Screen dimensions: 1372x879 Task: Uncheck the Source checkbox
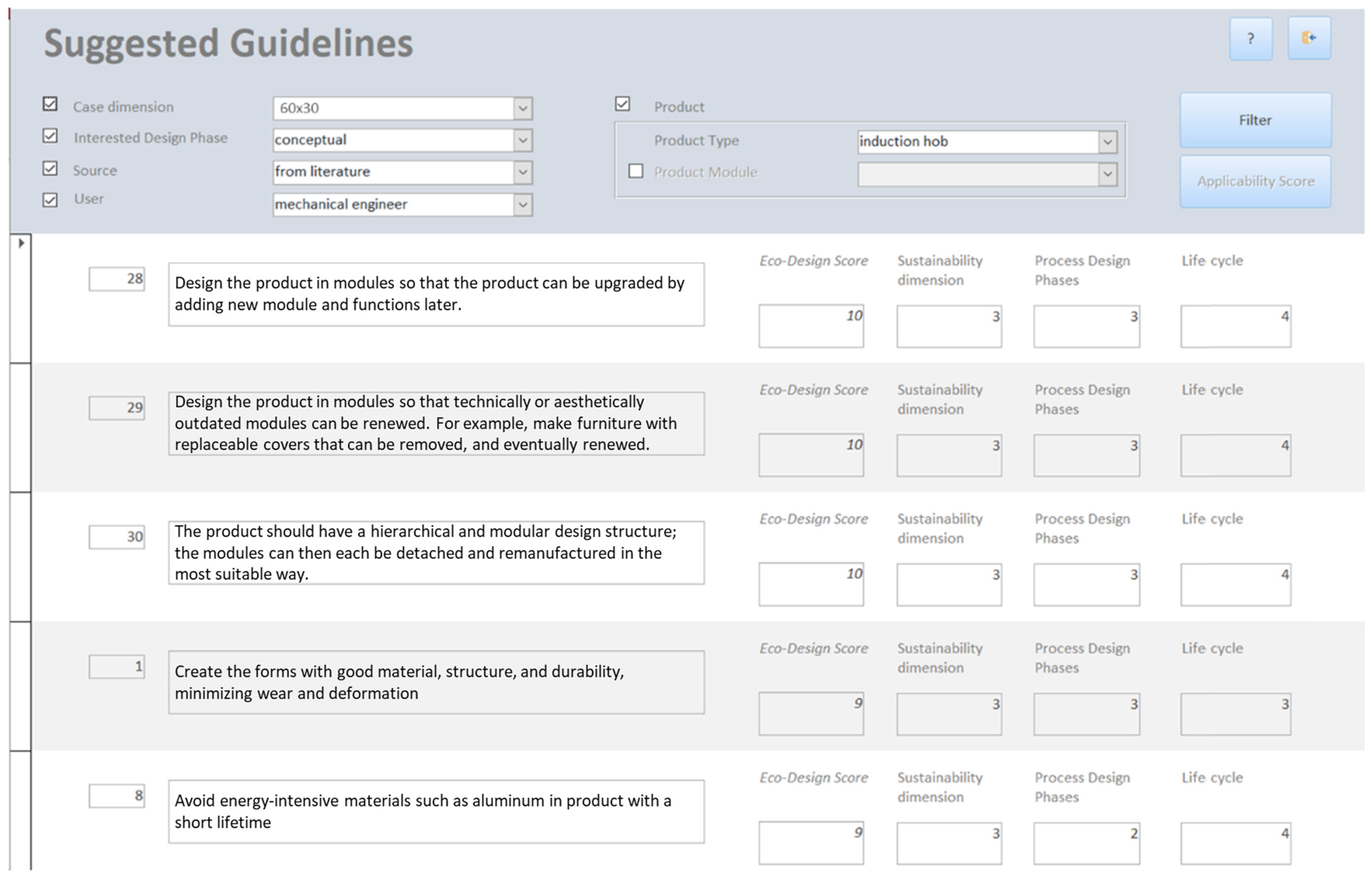(50, 168)
